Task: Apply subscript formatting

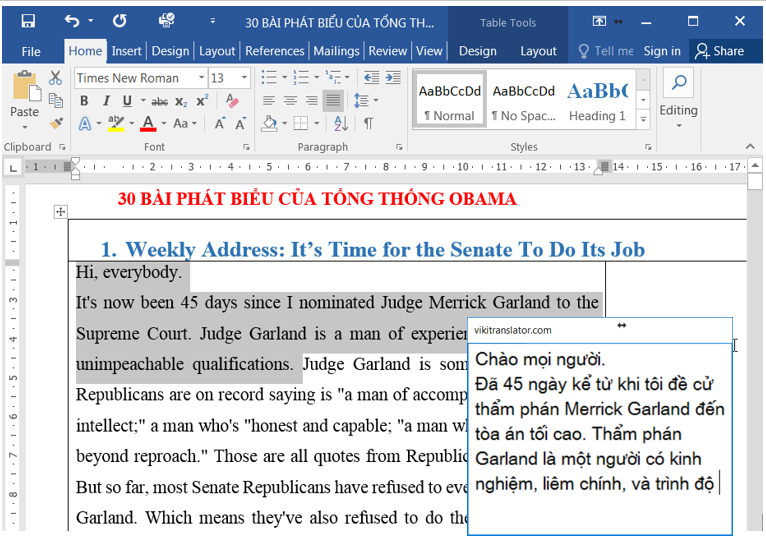Action: tap(181, 101)
